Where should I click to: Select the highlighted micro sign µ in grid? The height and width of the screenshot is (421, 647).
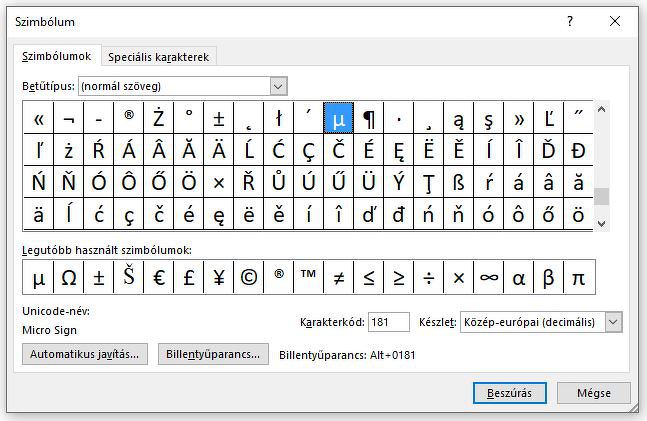click(339, 119)
